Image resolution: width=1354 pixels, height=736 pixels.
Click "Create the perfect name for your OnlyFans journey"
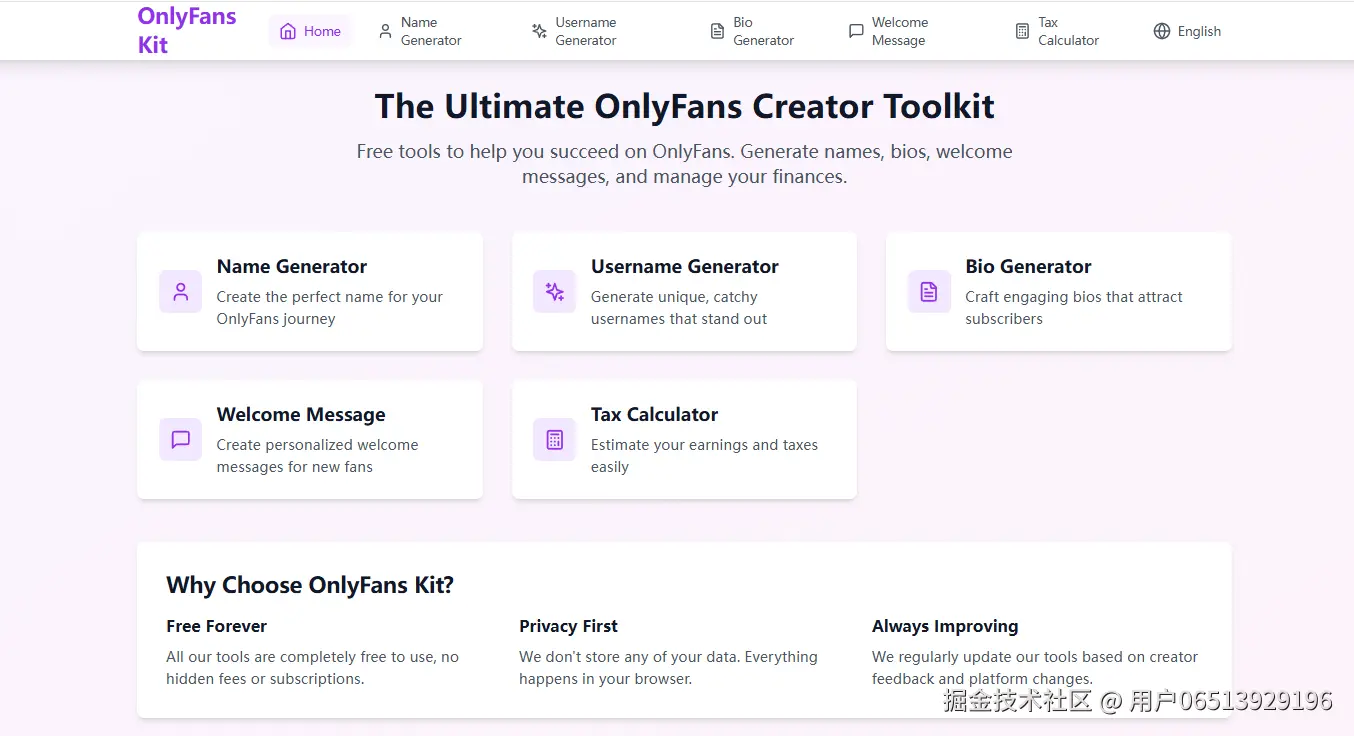330,308
